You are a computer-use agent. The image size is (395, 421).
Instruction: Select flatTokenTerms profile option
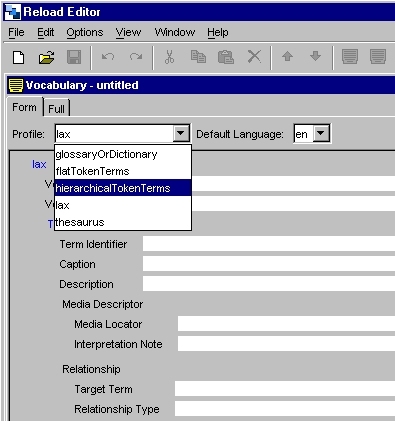tap(123, 171)
